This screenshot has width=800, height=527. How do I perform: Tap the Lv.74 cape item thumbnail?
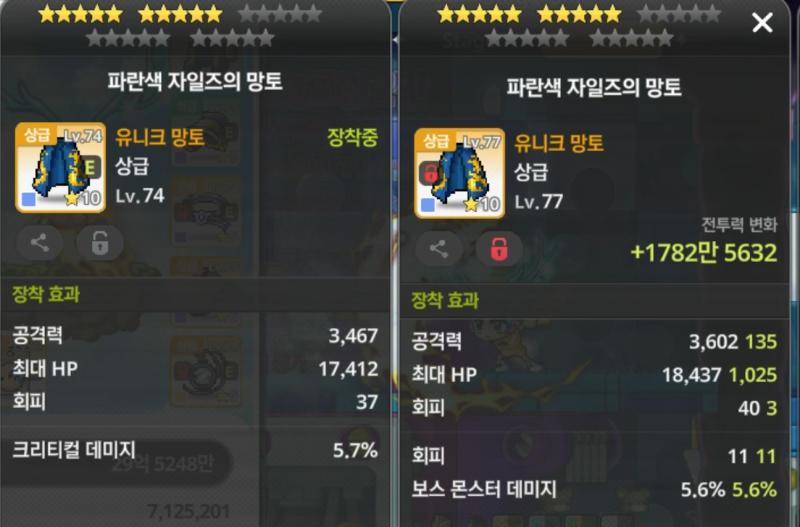pos(61,167)
